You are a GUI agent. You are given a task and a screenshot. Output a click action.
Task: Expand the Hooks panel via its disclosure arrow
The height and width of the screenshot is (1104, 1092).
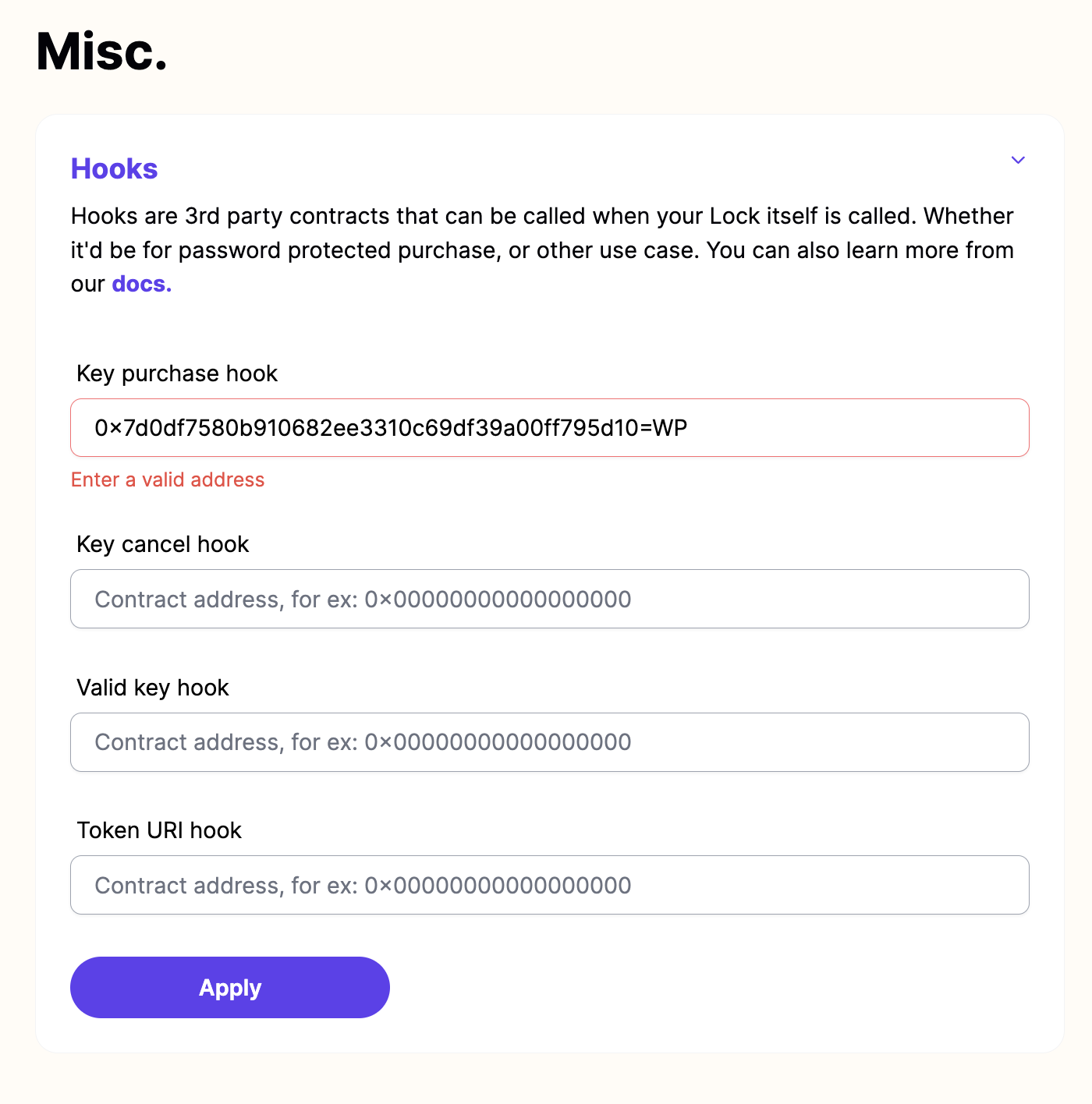click(x=1018, y=160)
